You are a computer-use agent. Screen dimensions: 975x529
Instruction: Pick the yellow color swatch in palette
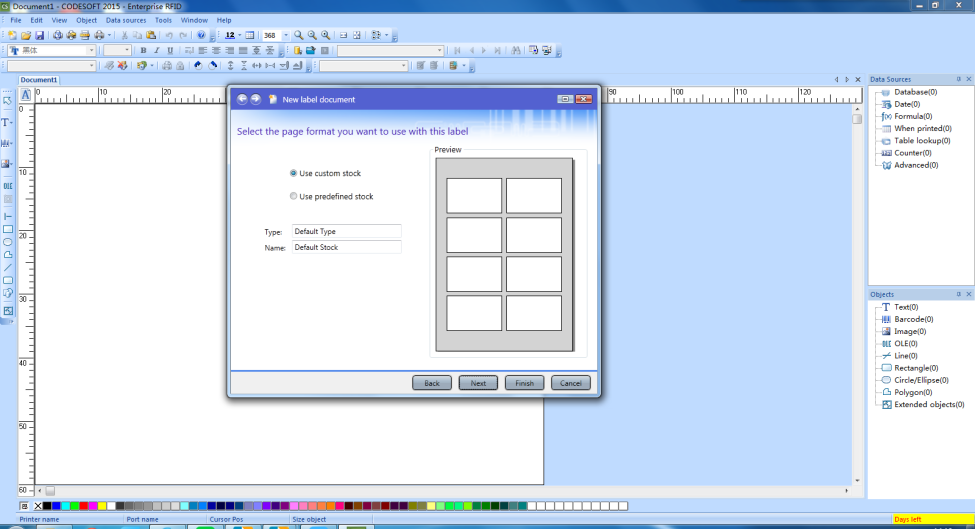[x=102, y=506]
